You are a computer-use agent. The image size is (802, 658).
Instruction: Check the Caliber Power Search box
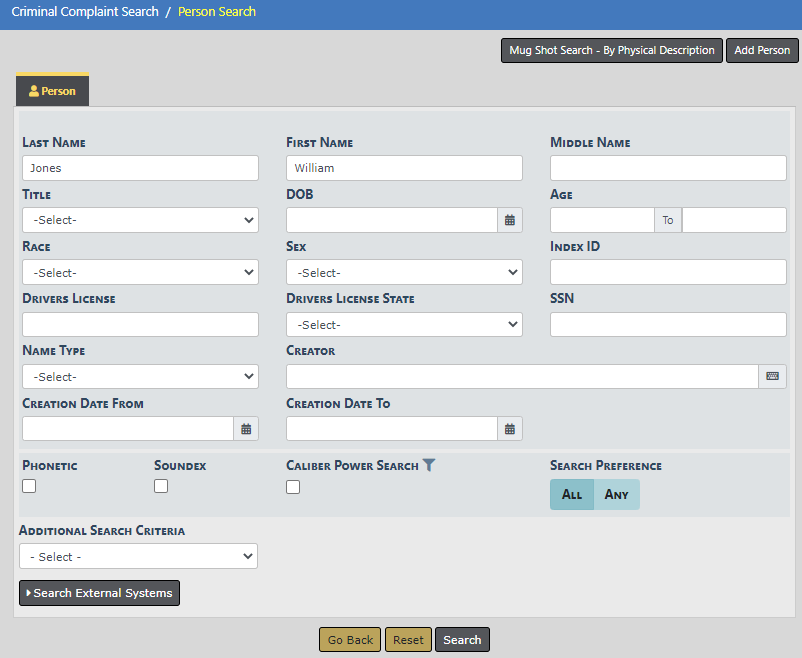pyautogui.click(x=293, y=487)
